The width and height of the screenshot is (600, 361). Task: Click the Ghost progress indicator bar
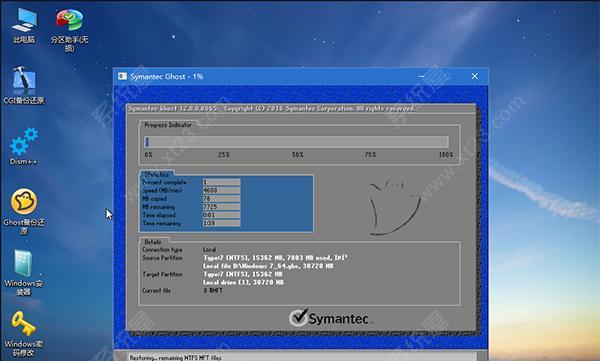296,142
